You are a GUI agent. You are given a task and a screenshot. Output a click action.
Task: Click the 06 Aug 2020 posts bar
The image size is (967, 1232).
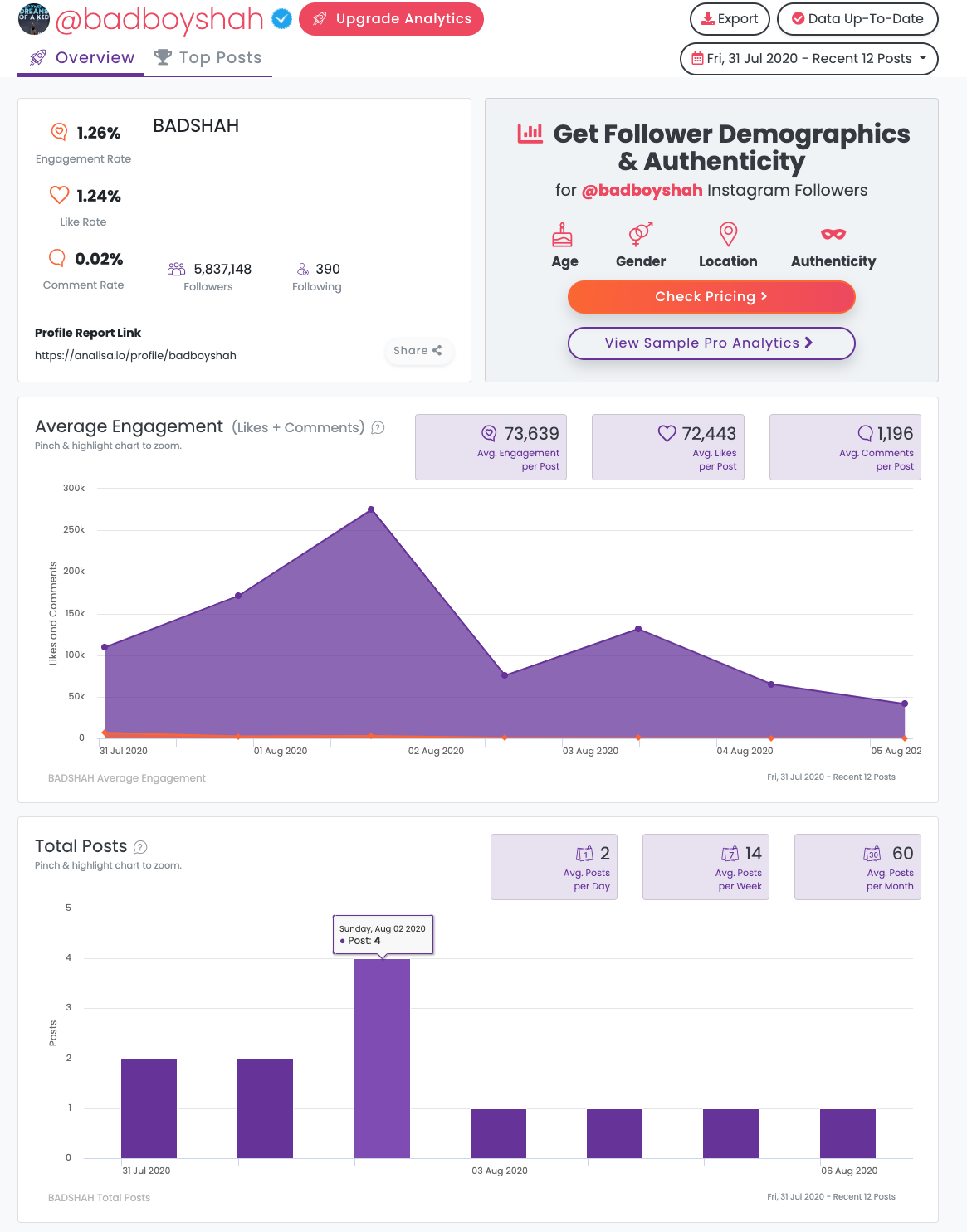point(847,1133)
